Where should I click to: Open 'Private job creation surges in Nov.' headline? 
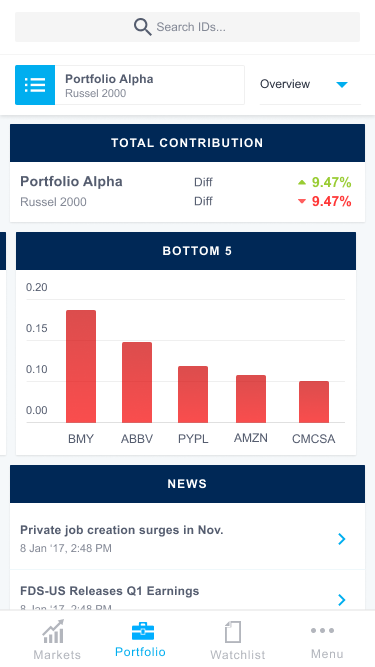click(x=122, y=530)
